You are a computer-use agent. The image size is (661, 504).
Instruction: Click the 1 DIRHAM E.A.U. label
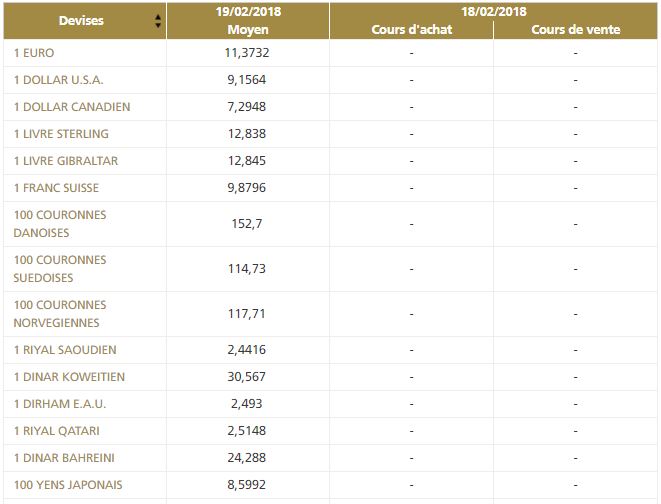[x=60, y=404]
